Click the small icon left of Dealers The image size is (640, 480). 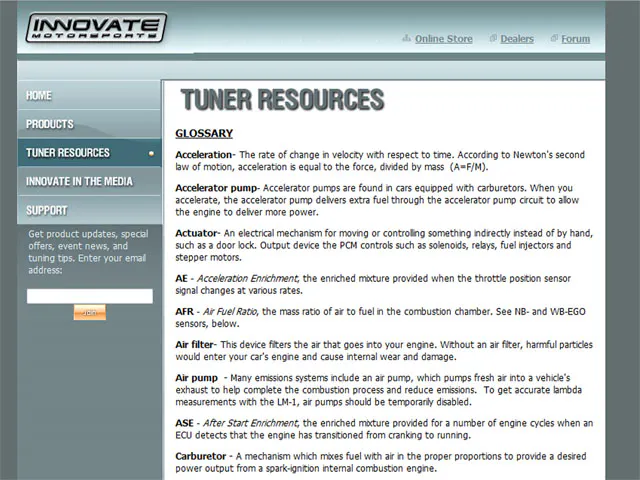(x=493, y=39)
